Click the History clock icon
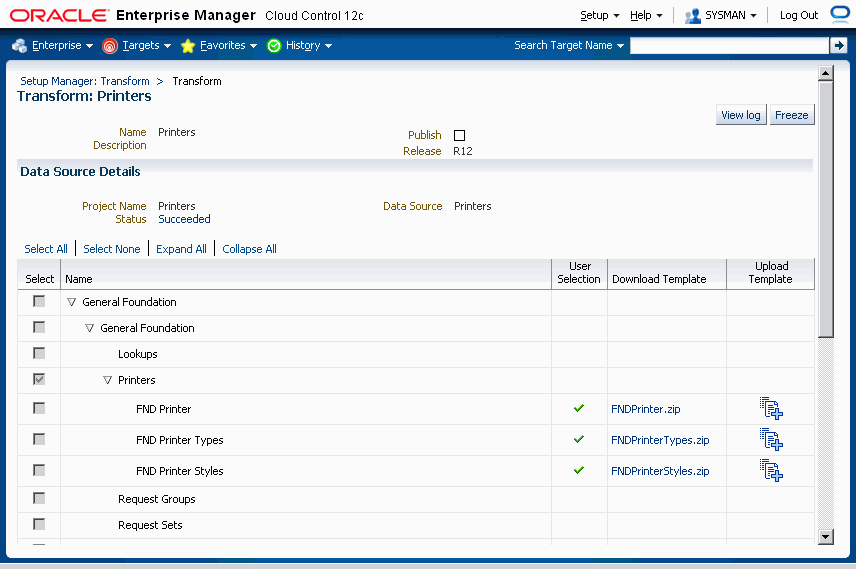Viewport: 856px width, 569px height. click(274, 46)
